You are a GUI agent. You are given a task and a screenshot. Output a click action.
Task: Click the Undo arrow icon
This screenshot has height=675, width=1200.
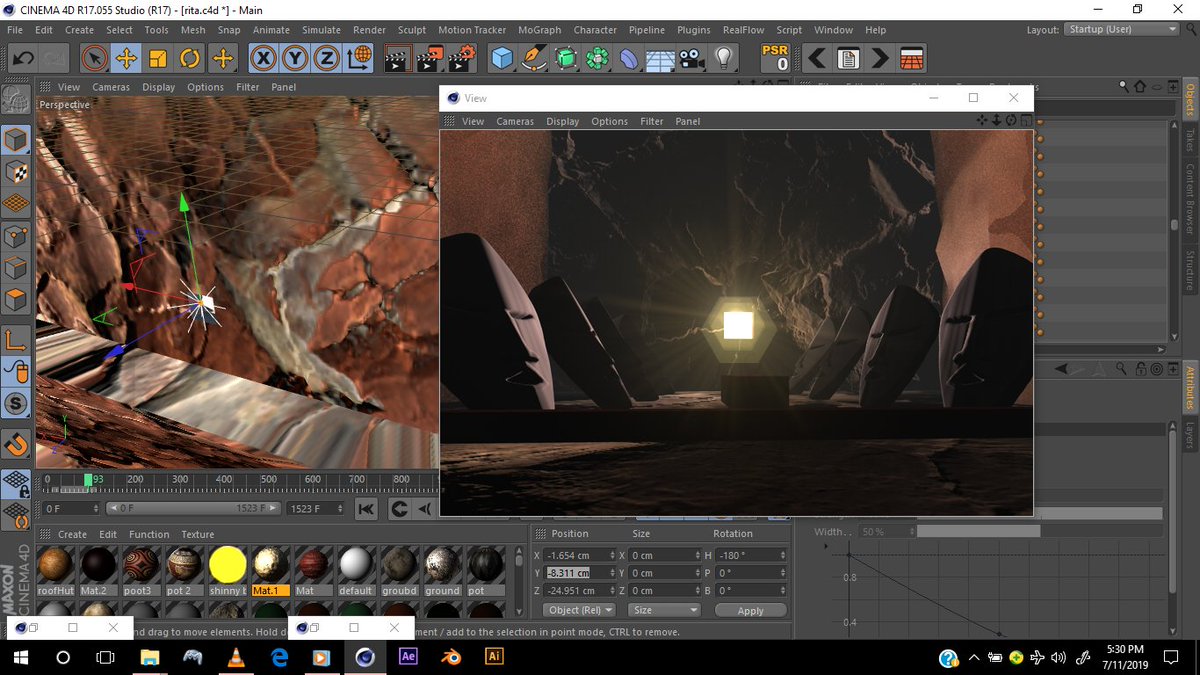tap(22, 58)
